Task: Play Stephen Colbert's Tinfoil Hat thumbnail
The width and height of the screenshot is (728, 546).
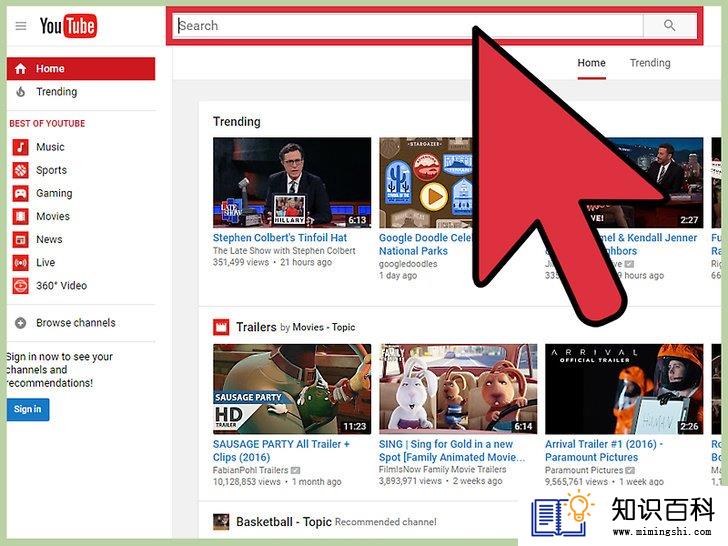Action: coord(292,182)
